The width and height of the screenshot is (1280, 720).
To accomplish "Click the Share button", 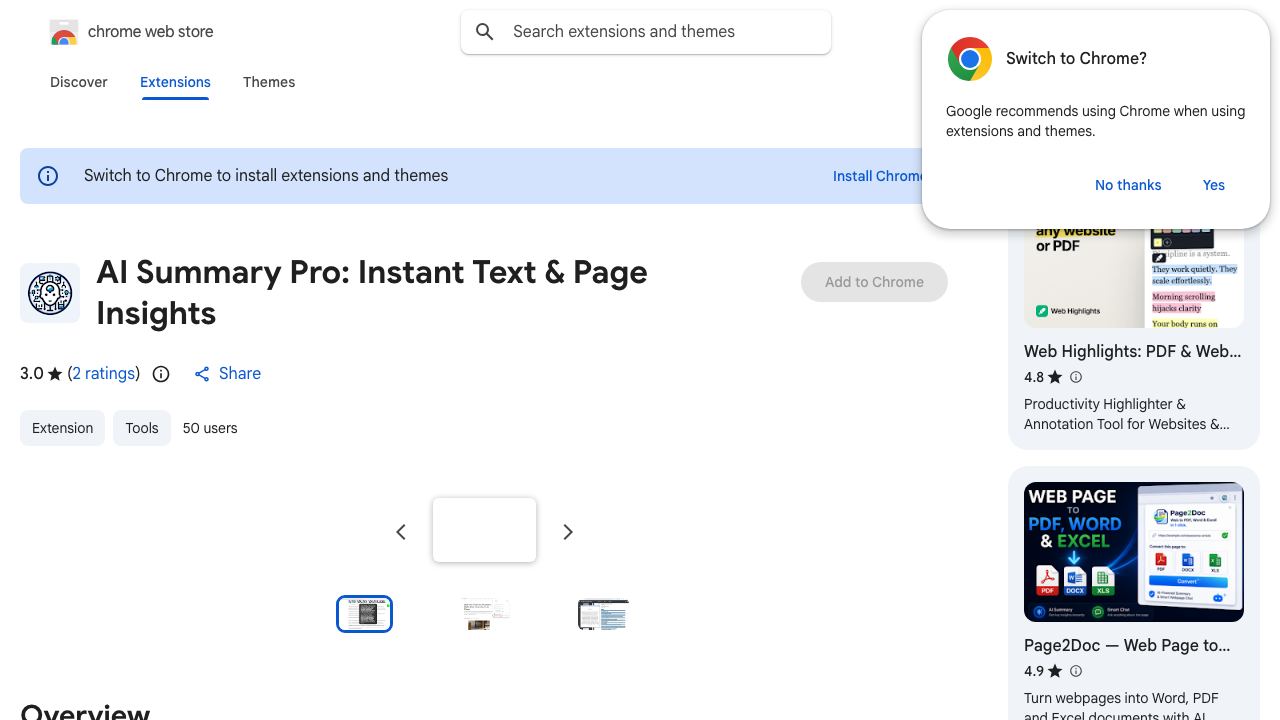I will pyautogui.click(x=227, y=374).
